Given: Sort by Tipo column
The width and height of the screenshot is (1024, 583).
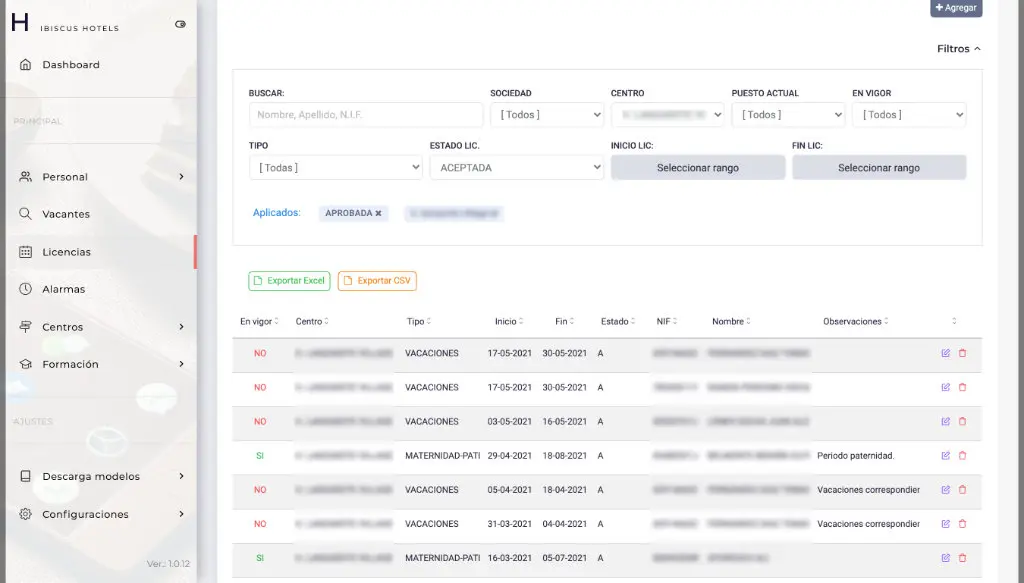Looking at the screenshot, I should [419, 321].
